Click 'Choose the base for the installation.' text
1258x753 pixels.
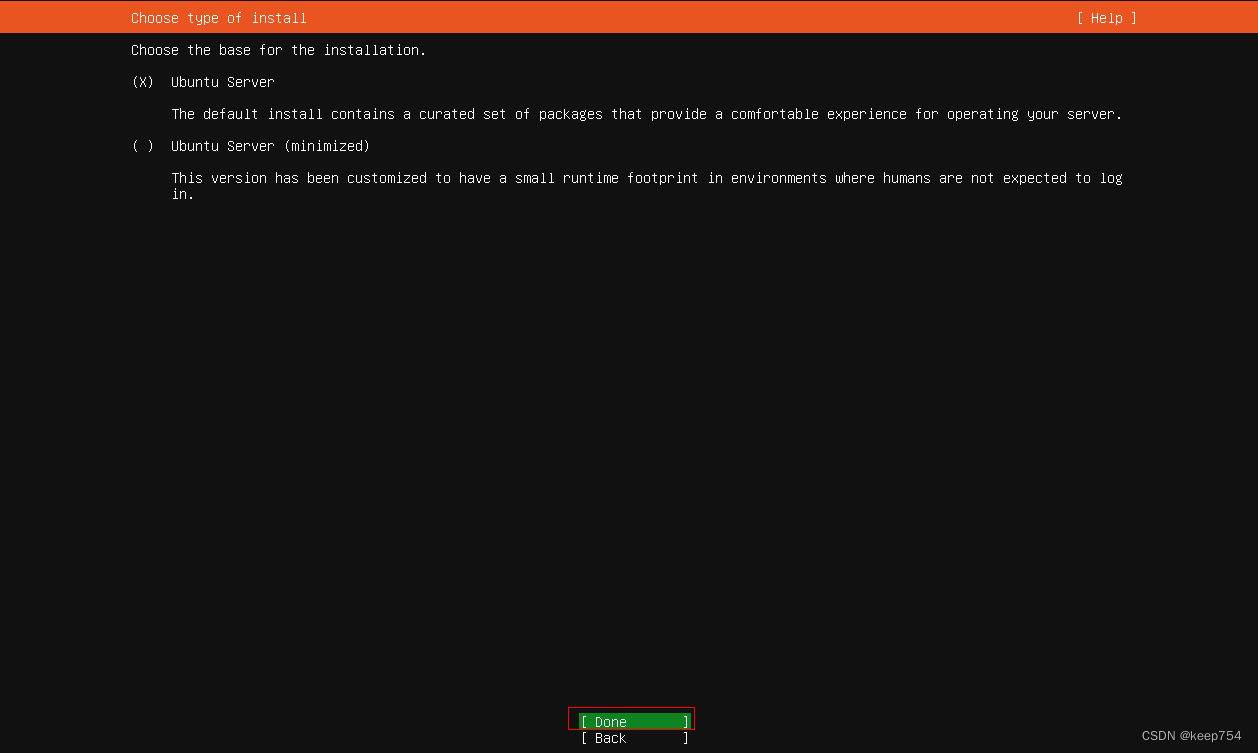click(278, 50)
